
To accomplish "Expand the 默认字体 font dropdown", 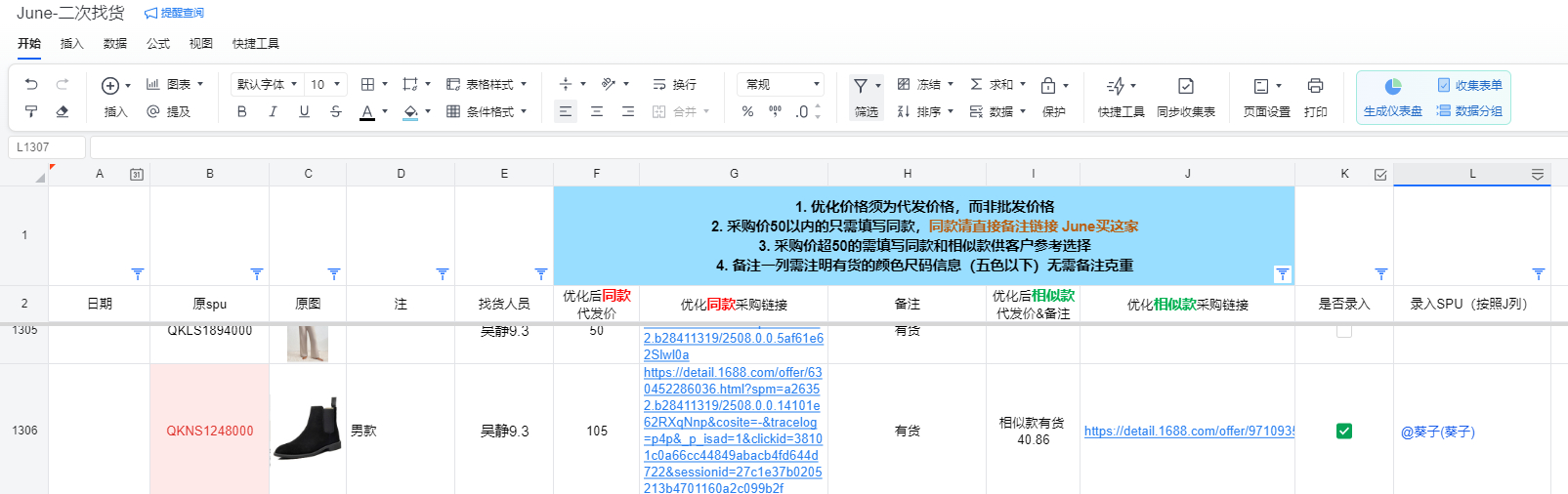I will tap(267, 84).
